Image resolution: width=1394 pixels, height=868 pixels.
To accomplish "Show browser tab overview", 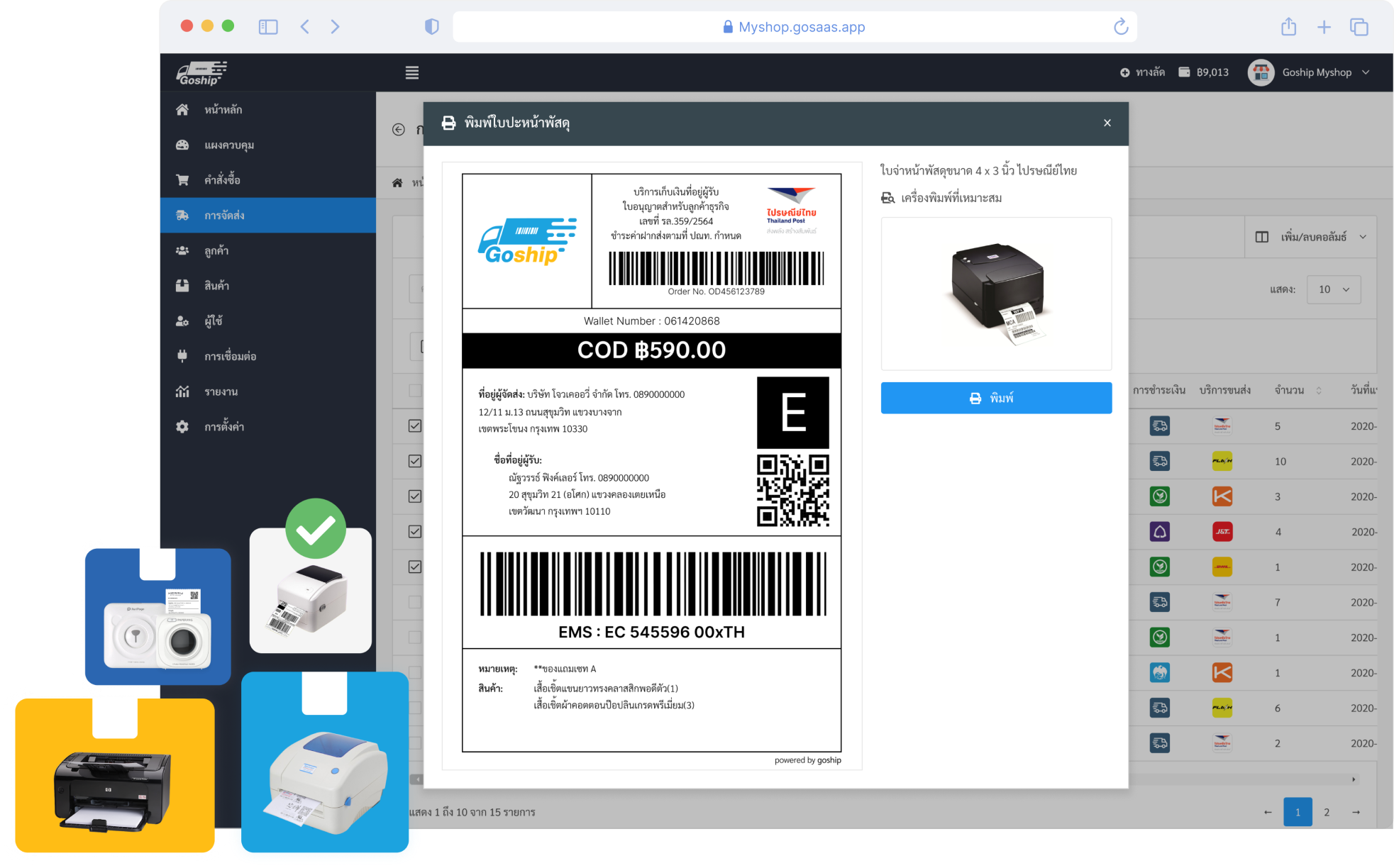I will coord(1359,27).
